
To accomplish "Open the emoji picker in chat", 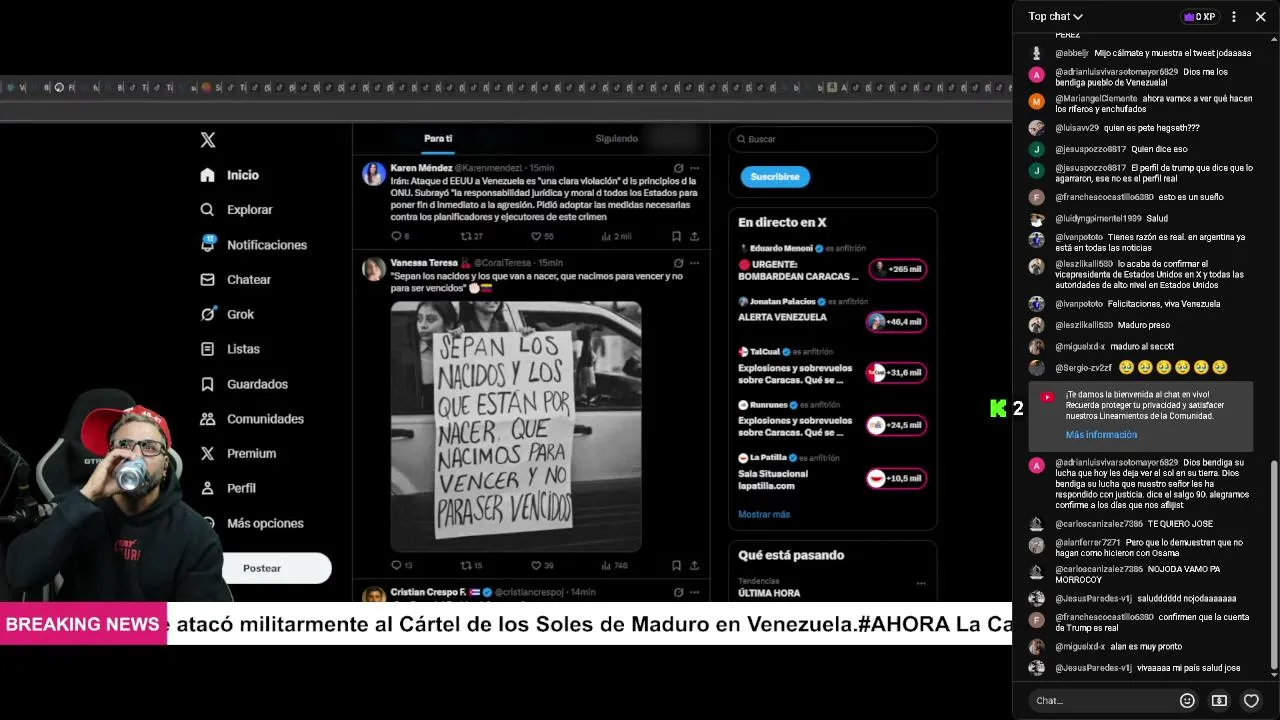I will click(x=1187, y=701).
